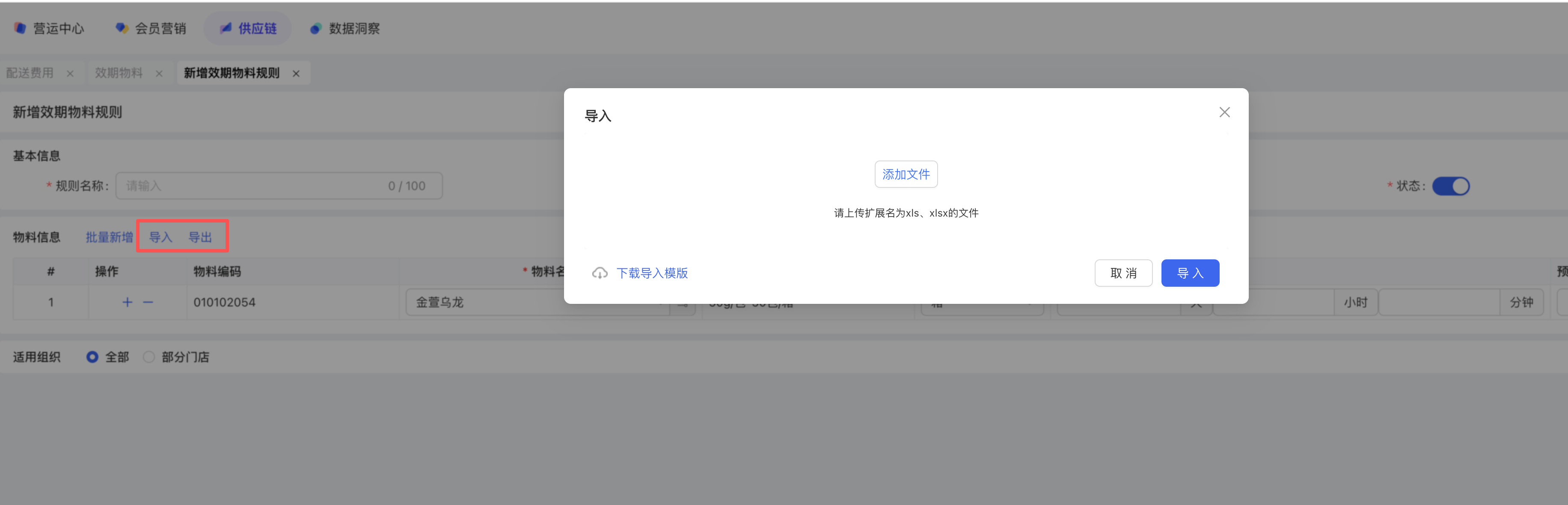Image resolution: width=1568 pixels, height=505 pixels.
Task: Click the 添加文件 button
Action: [906, 174]
